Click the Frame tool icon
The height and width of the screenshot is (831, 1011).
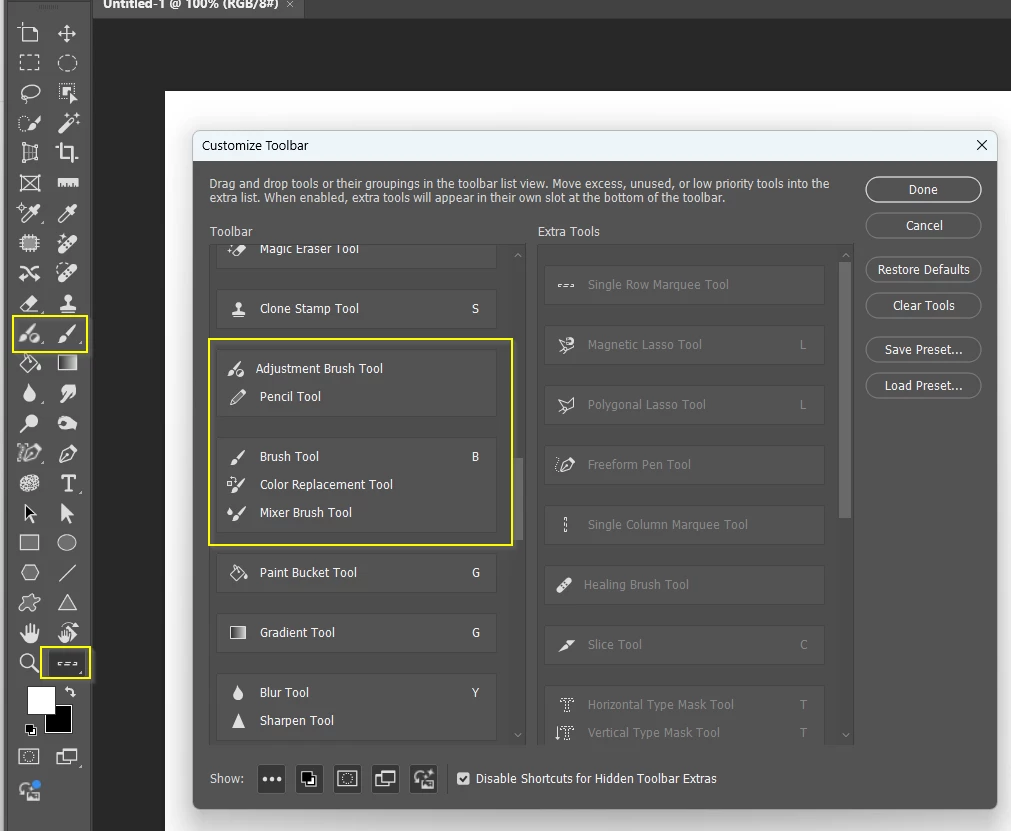point(30,183)
